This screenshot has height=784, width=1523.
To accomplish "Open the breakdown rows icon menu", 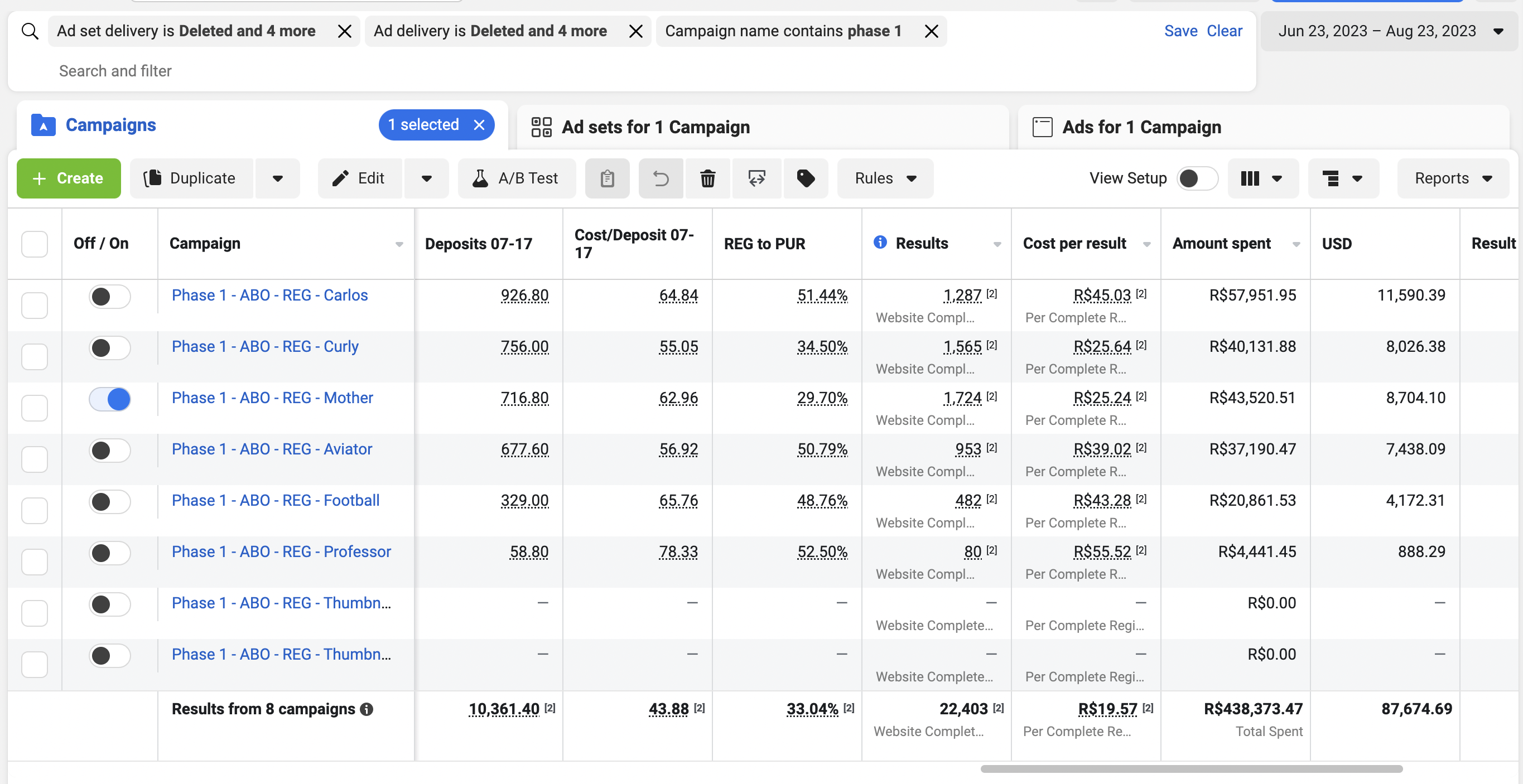I will pos(1343,178).
